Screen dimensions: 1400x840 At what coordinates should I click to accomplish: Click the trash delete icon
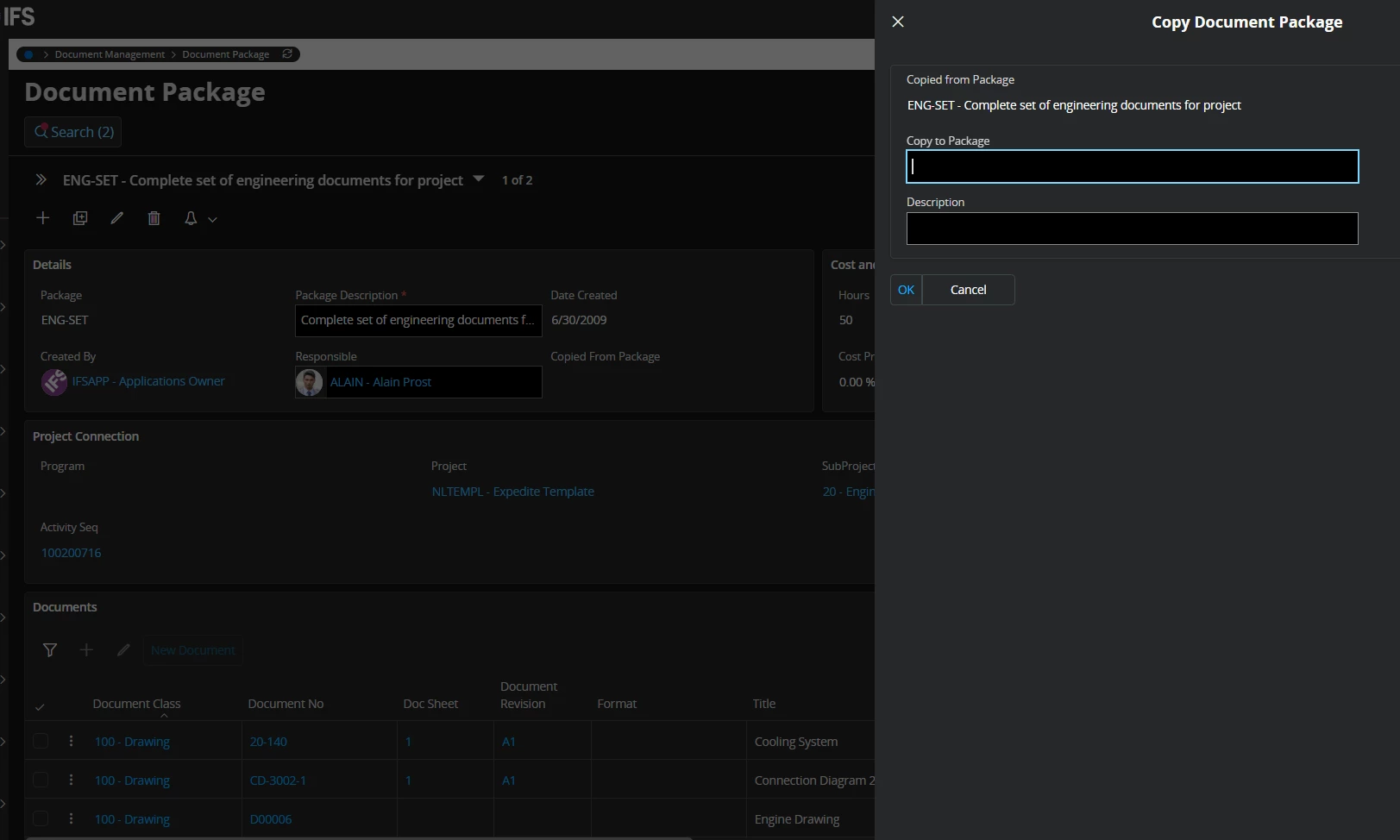154,218
